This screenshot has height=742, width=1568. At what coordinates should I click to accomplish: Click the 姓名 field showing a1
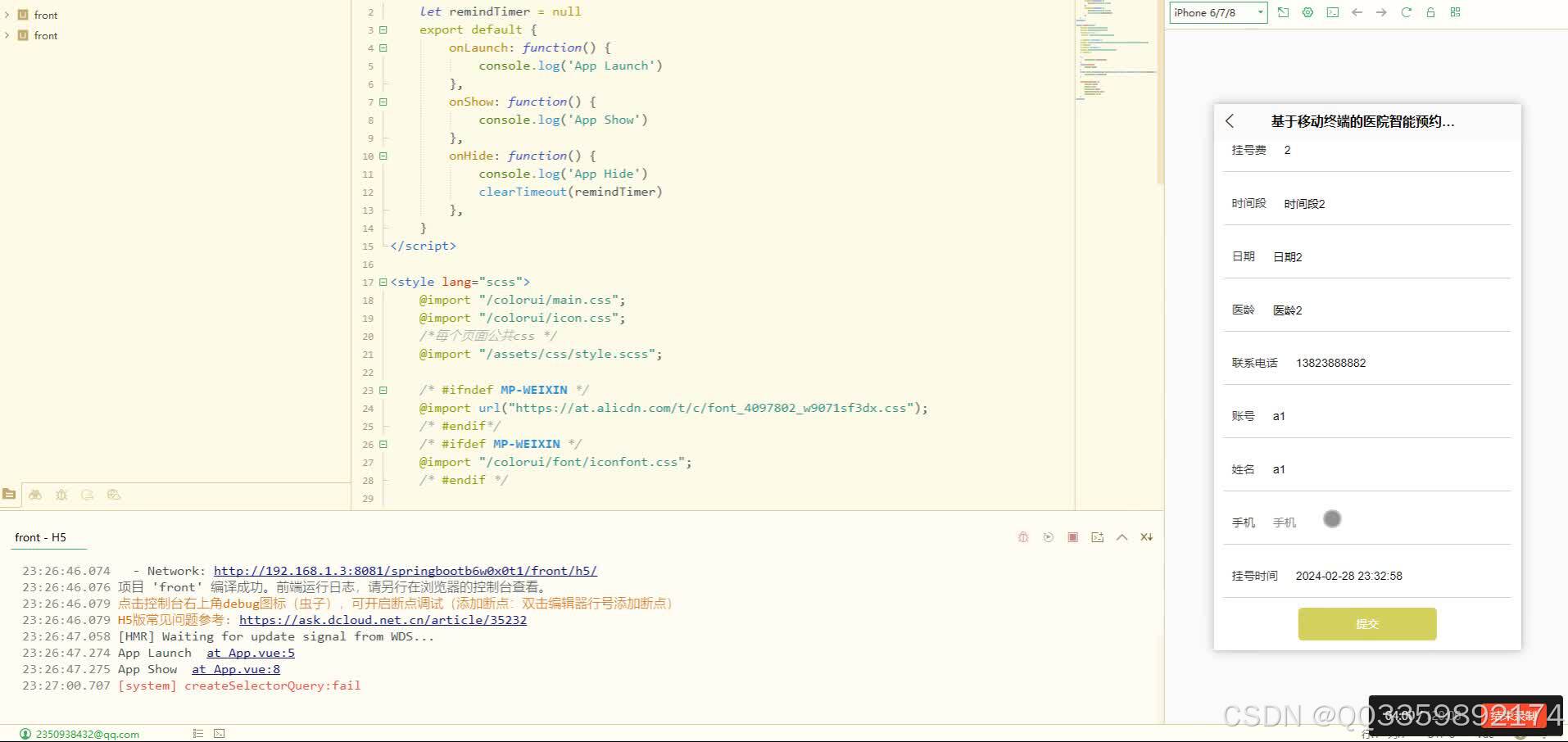point(1390,469)
